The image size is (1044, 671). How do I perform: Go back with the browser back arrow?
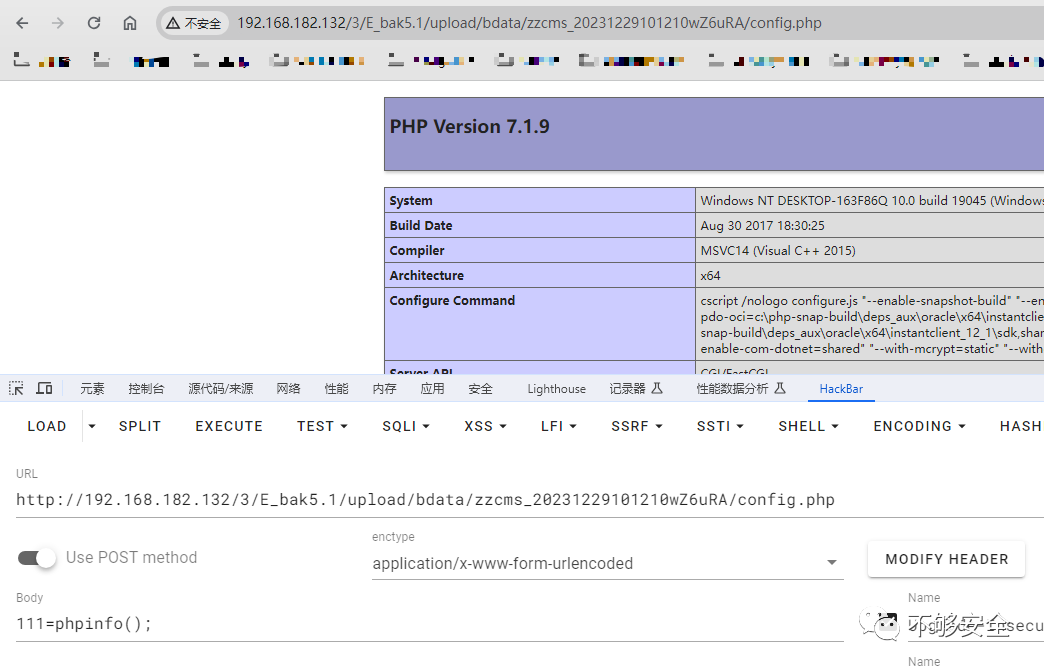[22, 23]
